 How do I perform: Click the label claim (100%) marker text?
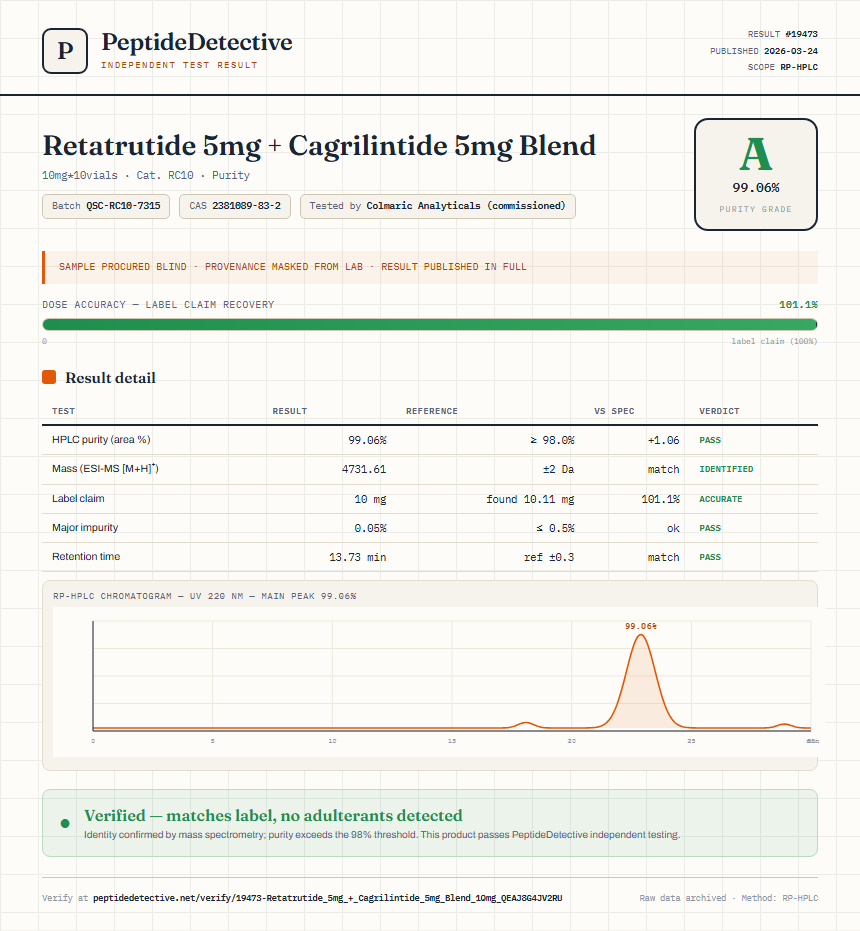774,341
